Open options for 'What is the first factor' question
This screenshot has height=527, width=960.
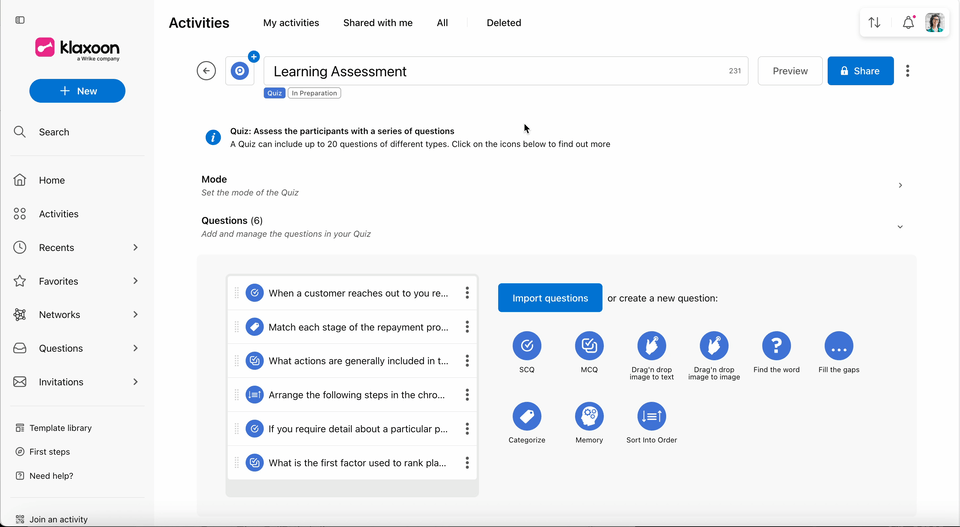[x=467, y=463]
